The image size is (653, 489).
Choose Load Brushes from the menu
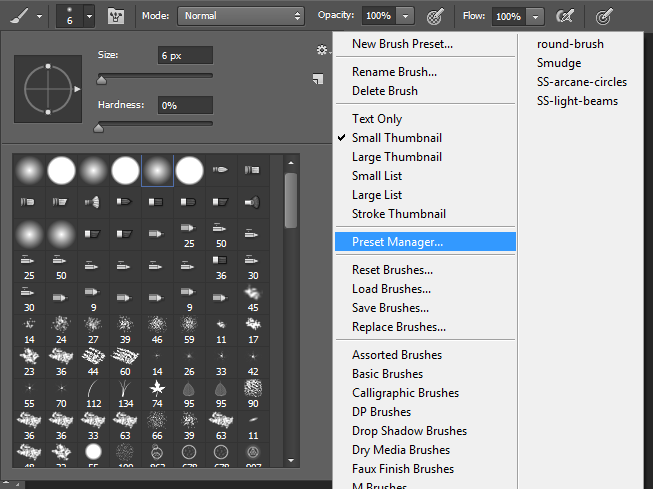391,289
